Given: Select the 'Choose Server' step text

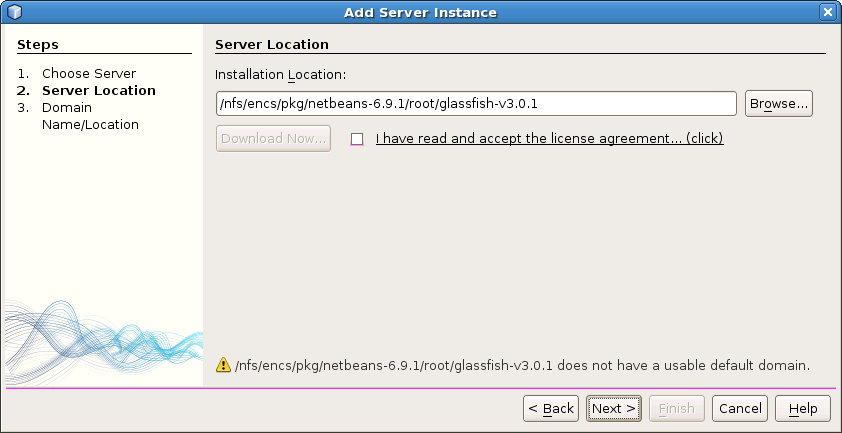Looking at the screenshot, I should coord(89,74).
